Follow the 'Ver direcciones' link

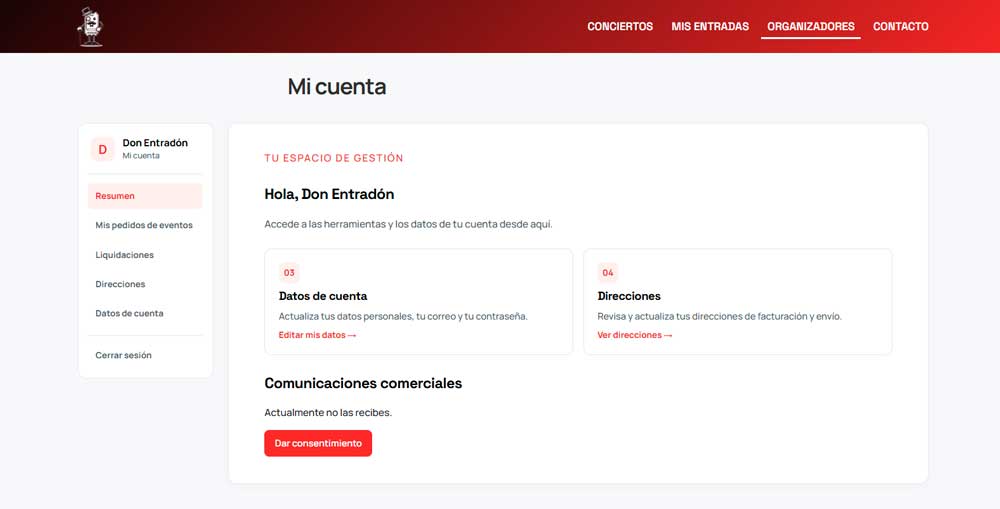click(x=635, y=335)
